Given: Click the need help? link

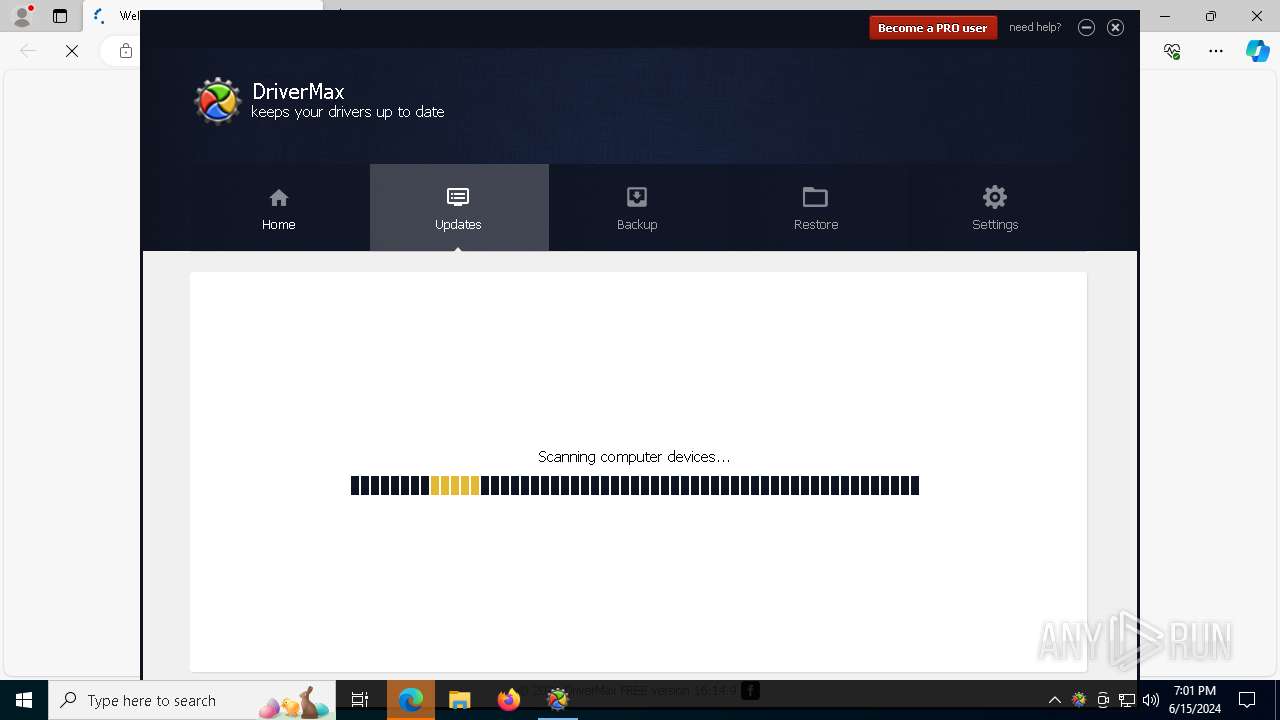Looking at the screenshot, I should [x=1035, y=27].
